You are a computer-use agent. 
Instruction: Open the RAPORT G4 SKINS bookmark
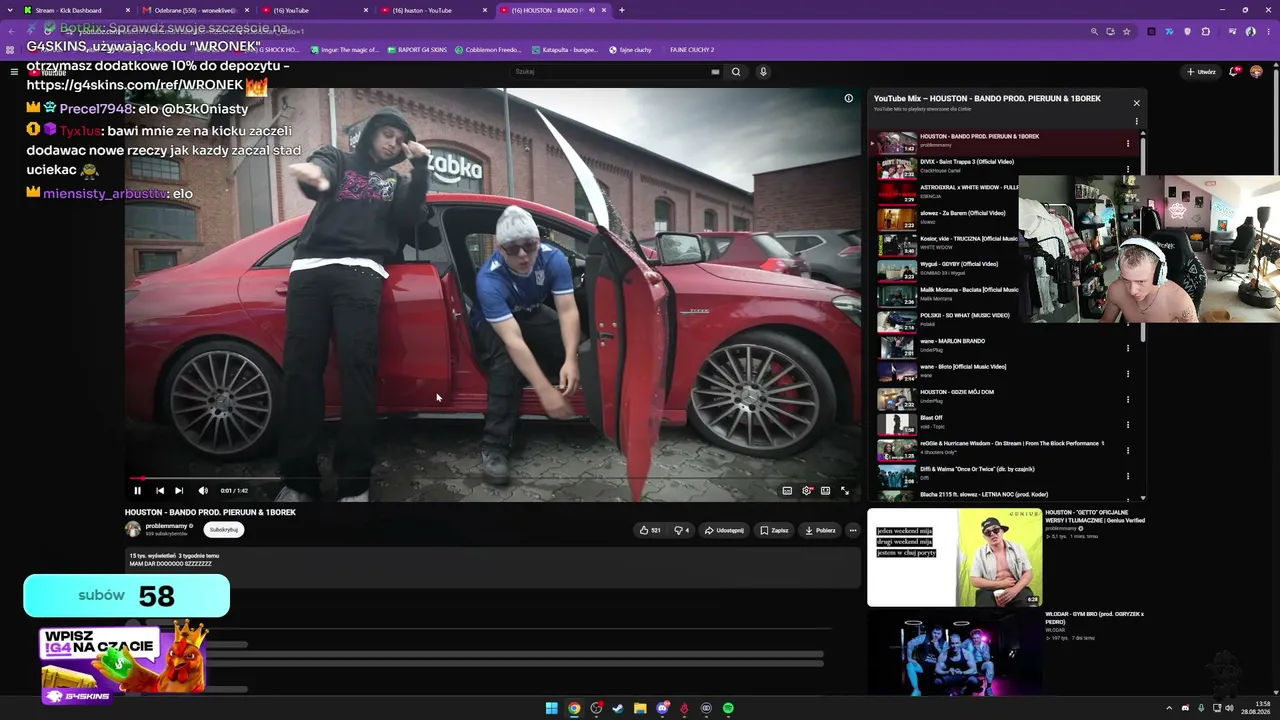pos(416,50)
